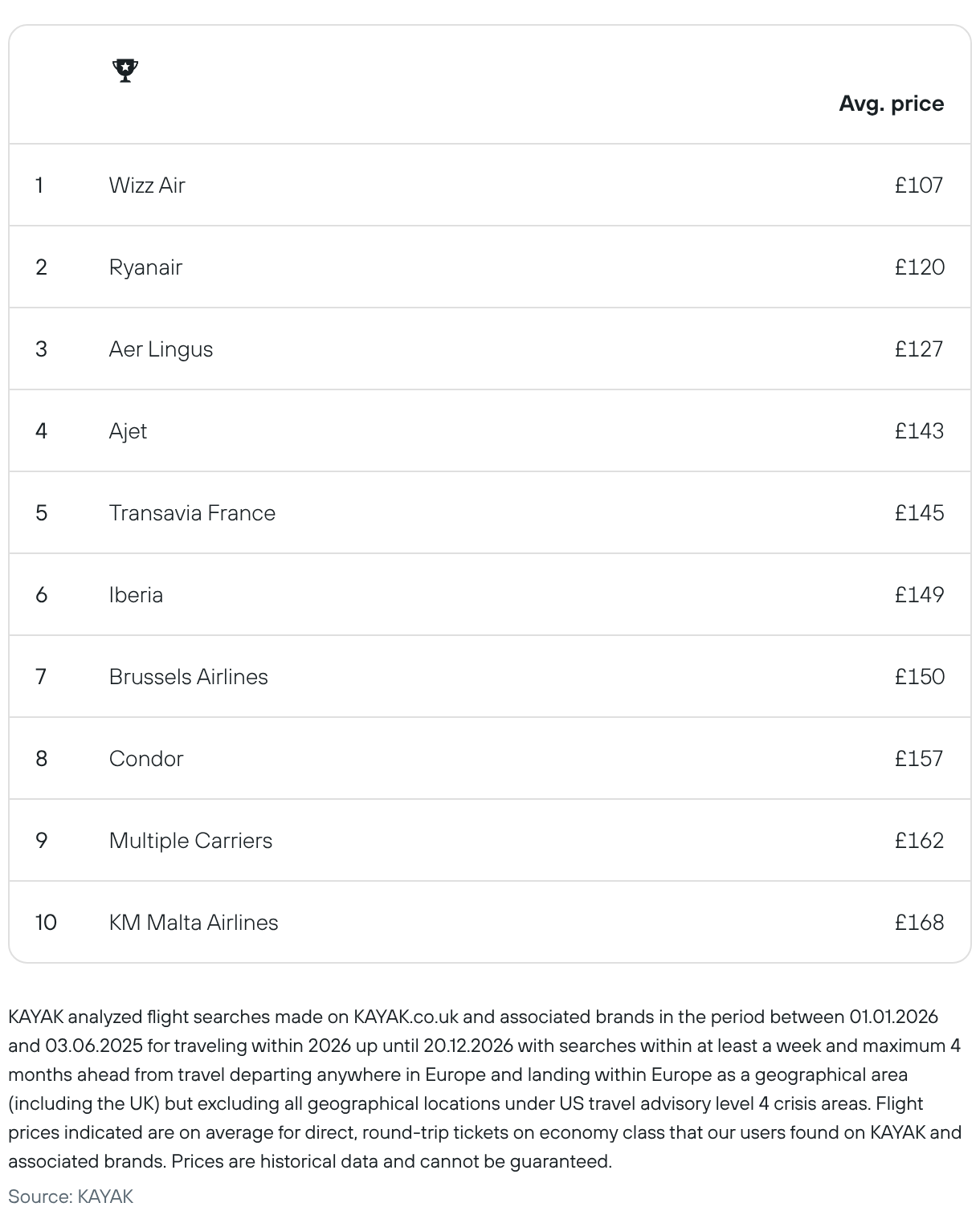Click Ryanair in the ranking list
The width and height of the screenshot is (980, 1219).
[145, 267]
